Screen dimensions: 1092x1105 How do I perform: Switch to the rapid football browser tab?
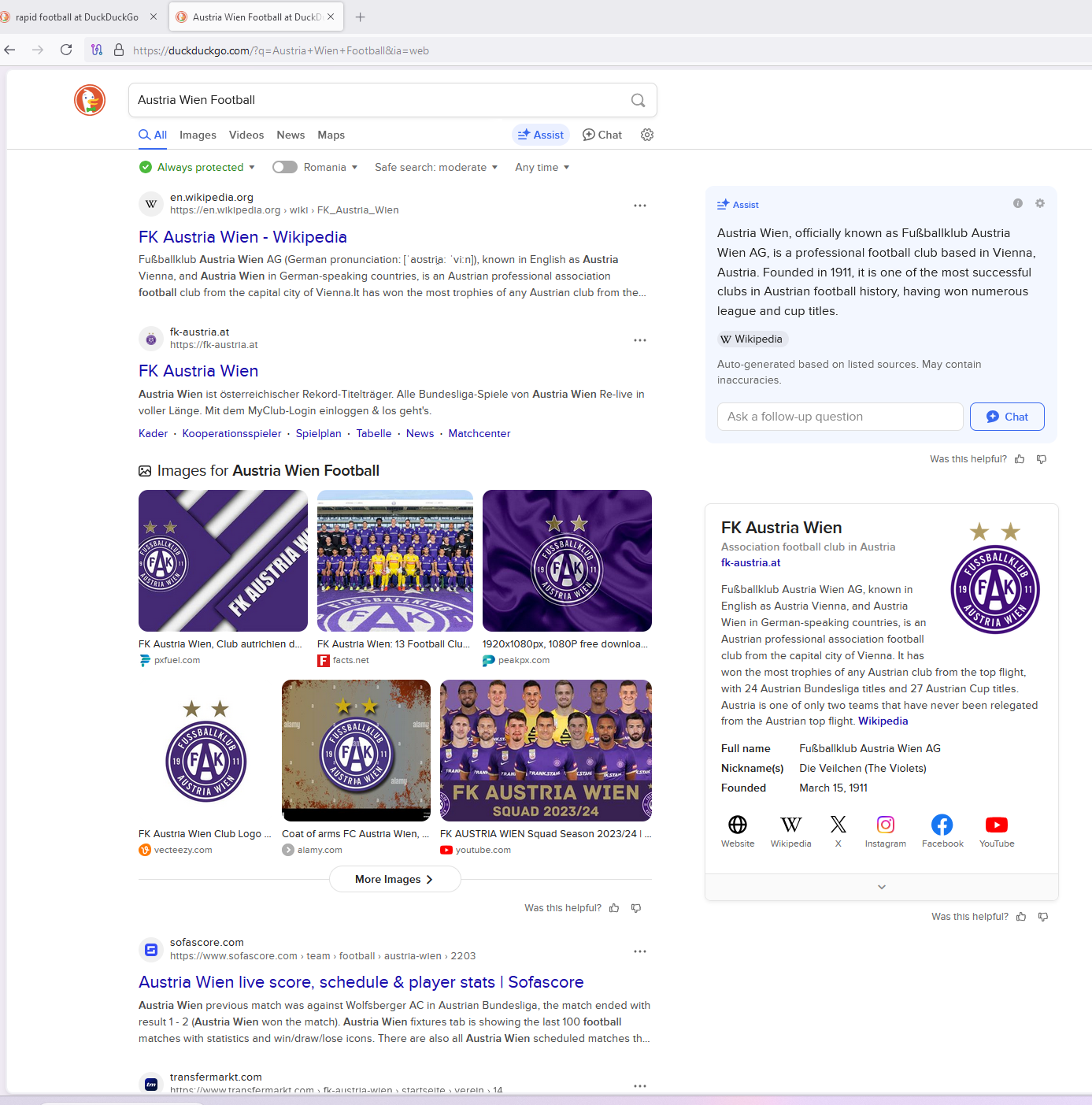[x=76, y=17]
